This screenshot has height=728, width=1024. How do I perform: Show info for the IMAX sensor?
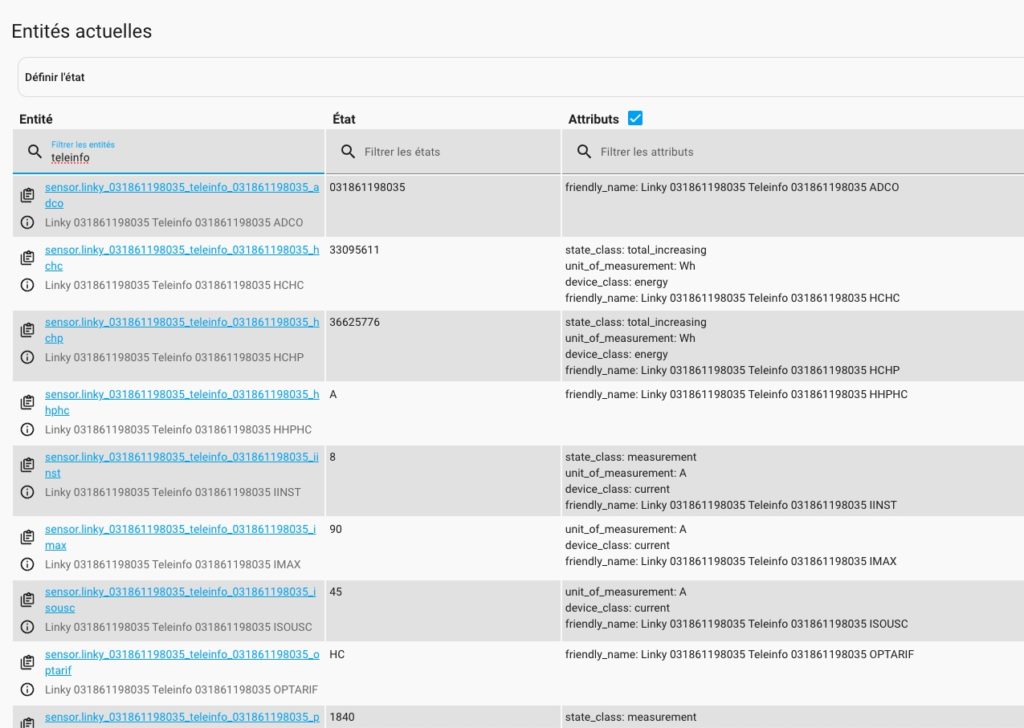(27, 564)
